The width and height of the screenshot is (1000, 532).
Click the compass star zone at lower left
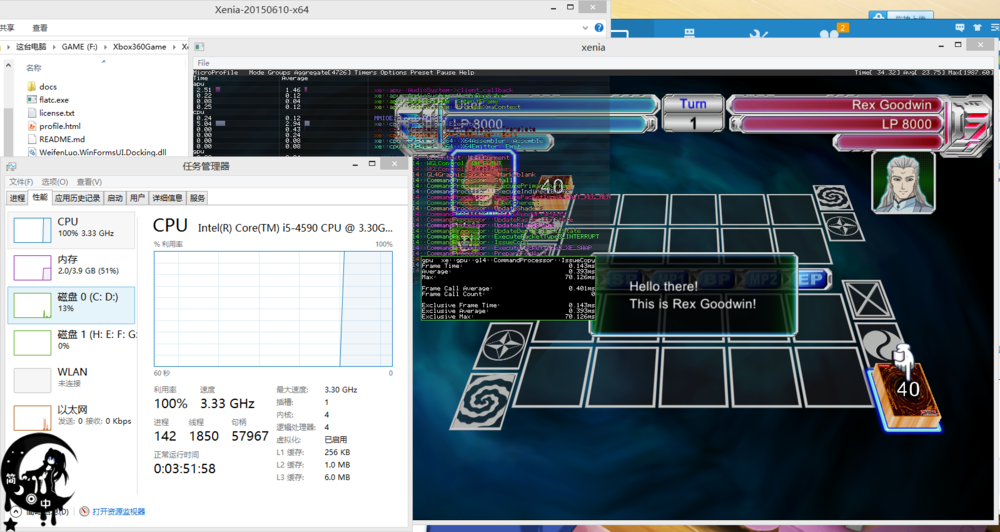[x=503, y=345]
